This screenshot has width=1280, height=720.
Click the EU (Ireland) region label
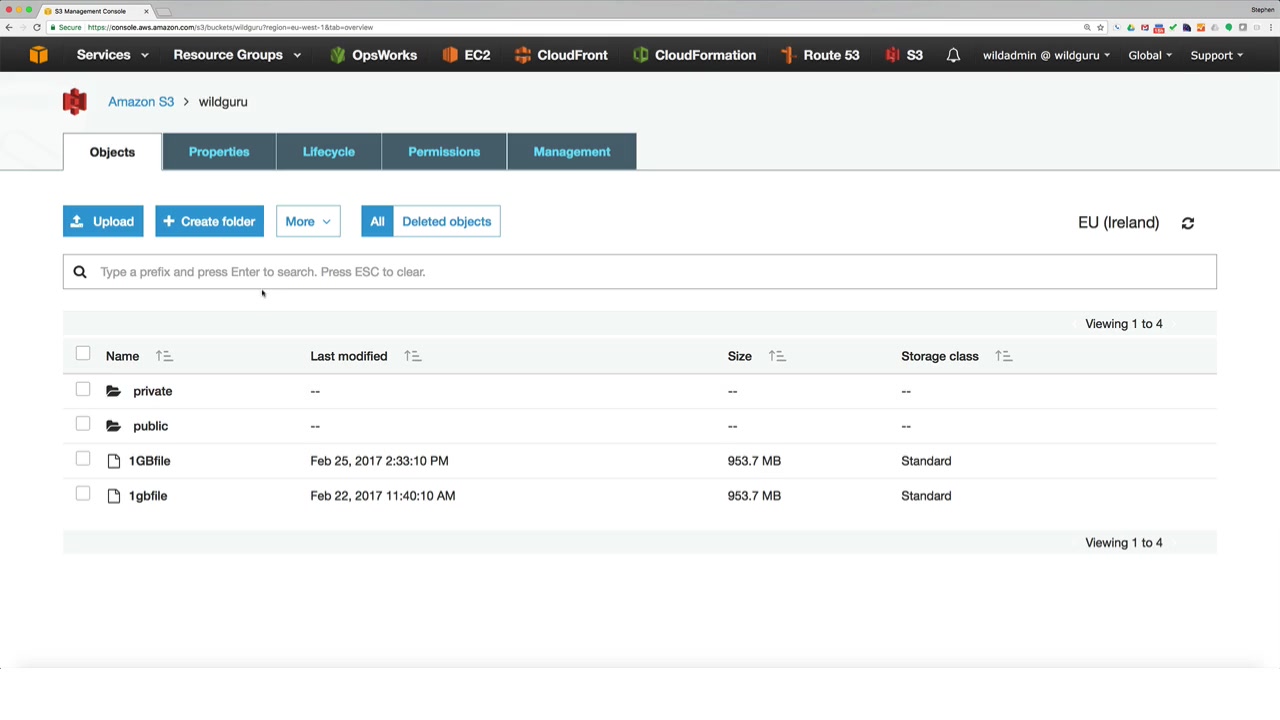(1118, 222)
